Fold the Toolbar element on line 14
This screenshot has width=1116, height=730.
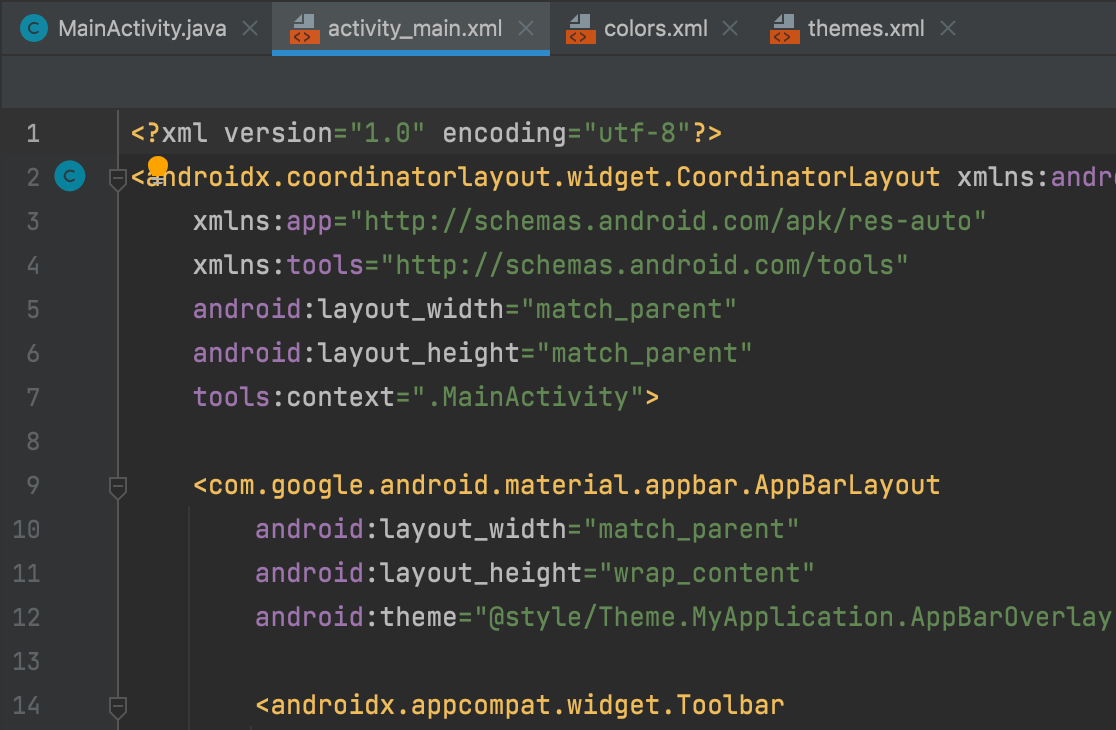point(118,706)
